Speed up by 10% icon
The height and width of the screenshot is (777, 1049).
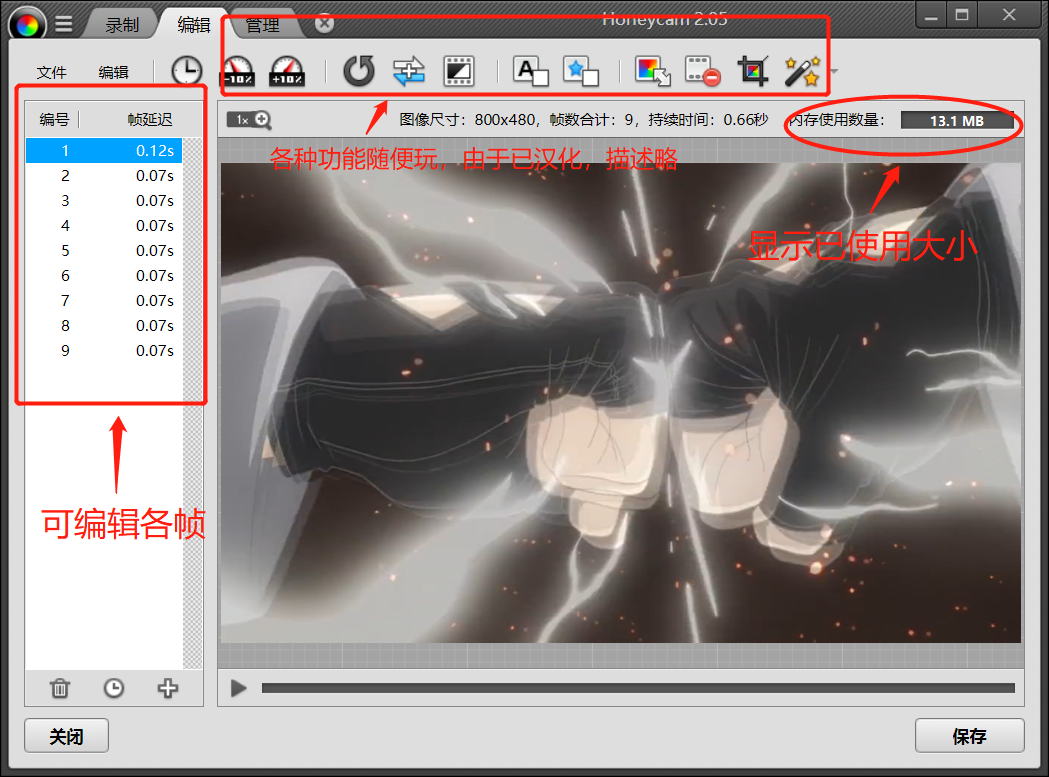click(x=287, y=71)
